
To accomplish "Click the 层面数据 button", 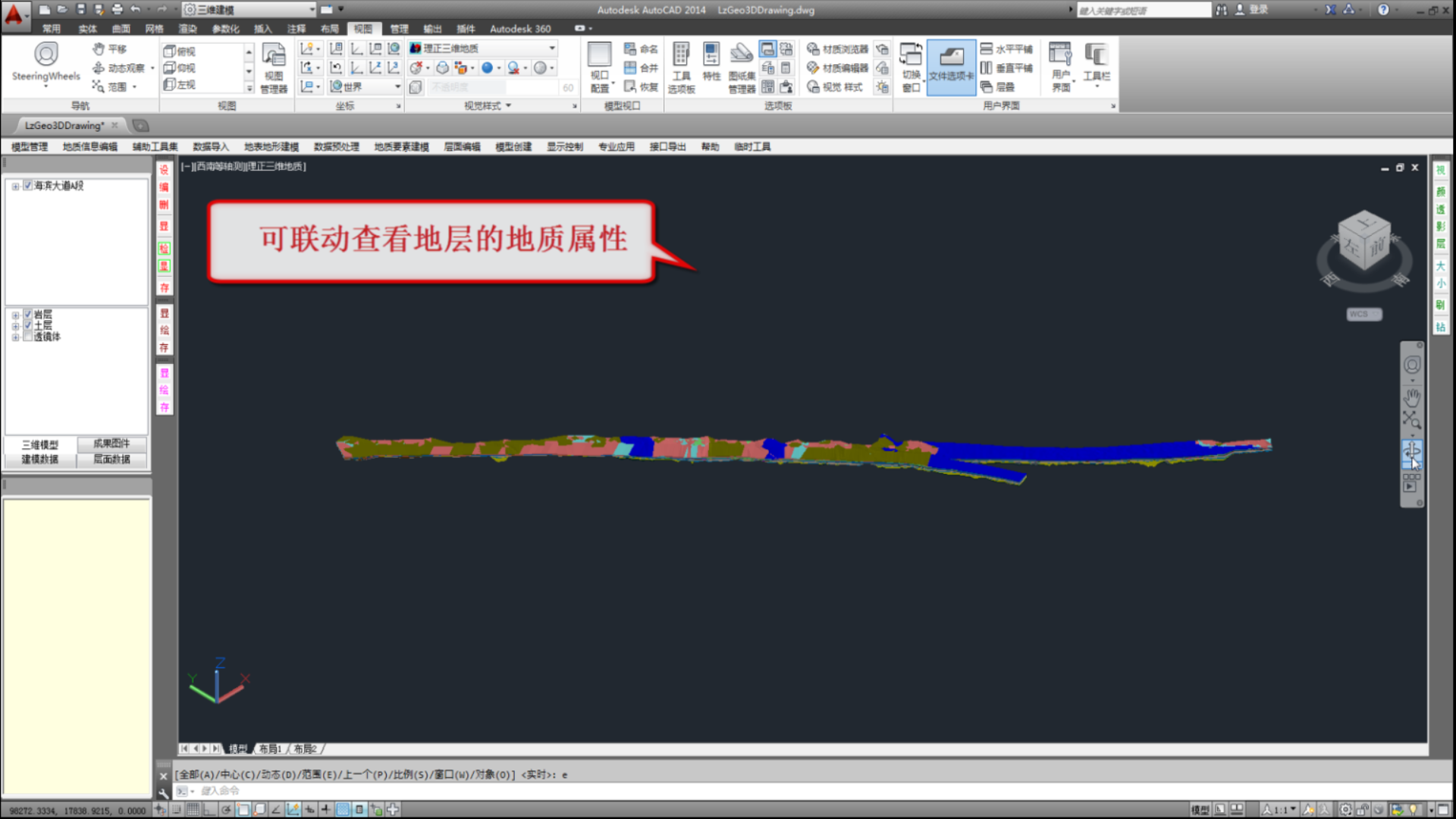I will [111, 459].
